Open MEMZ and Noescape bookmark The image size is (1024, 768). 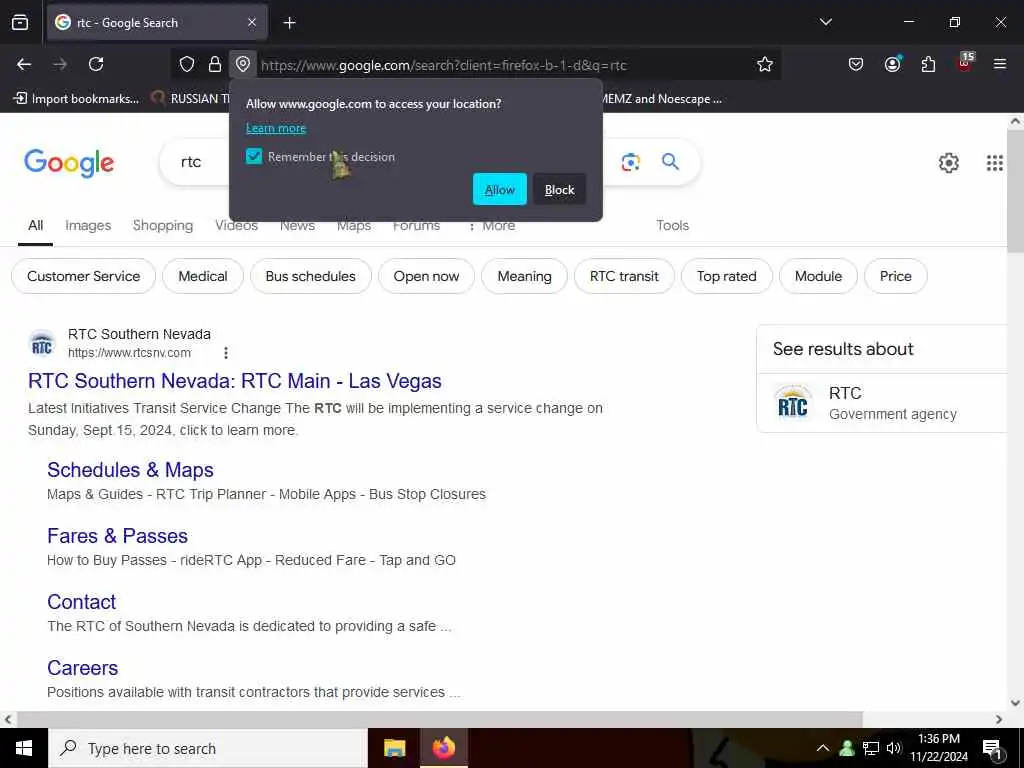point(662,99)
